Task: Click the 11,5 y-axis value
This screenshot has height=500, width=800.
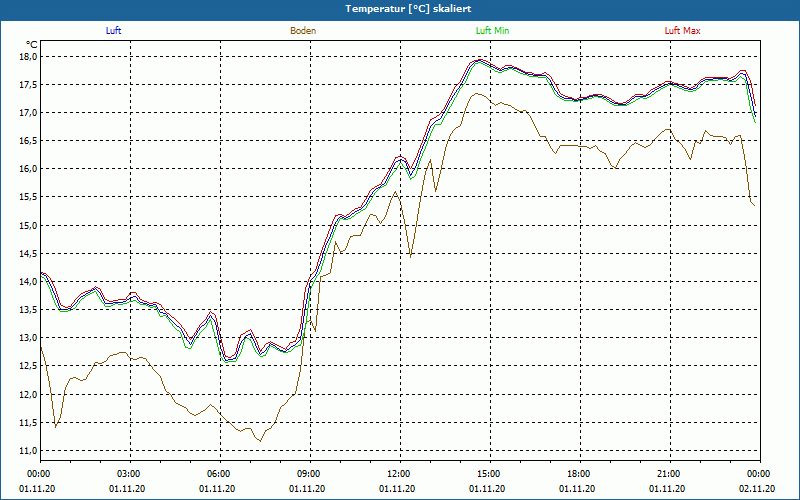Action: coord(29,422)
